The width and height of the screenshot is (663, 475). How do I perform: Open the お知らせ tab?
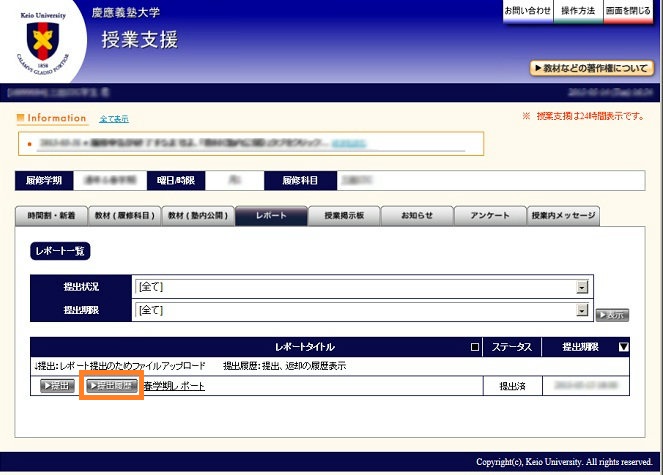(417, 216)
